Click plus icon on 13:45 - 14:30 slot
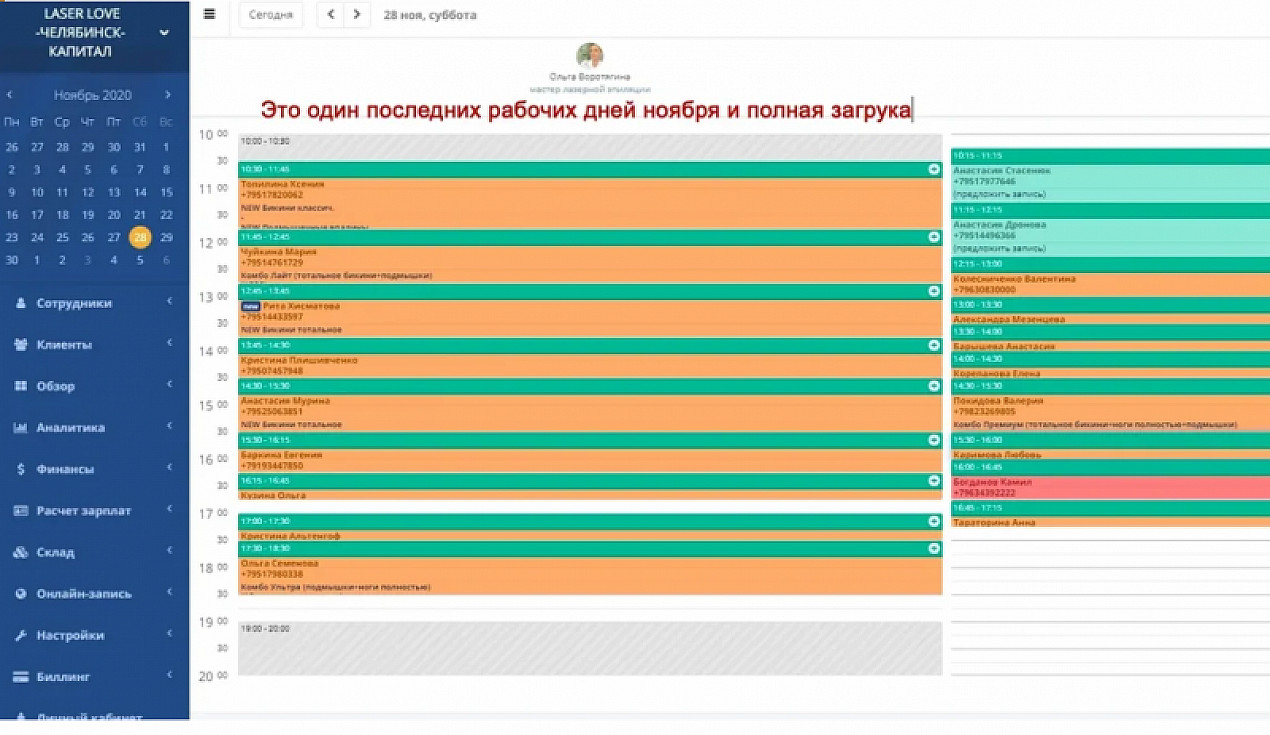The height and width of the screenshot is (735, 1270). pos(934,345)
